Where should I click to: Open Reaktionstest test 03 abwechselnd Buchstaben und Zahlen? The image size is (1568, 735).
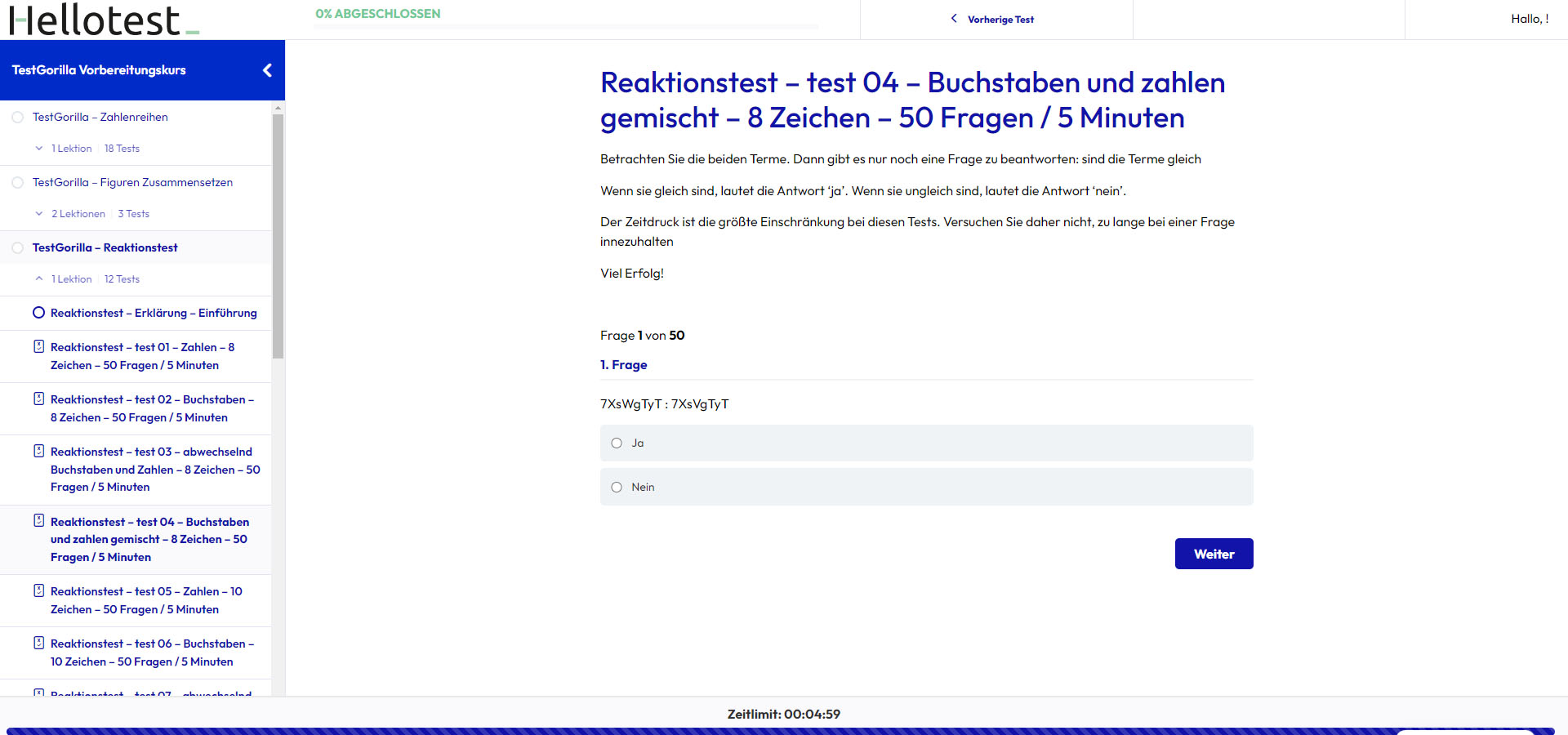click(x=155, y=470)
